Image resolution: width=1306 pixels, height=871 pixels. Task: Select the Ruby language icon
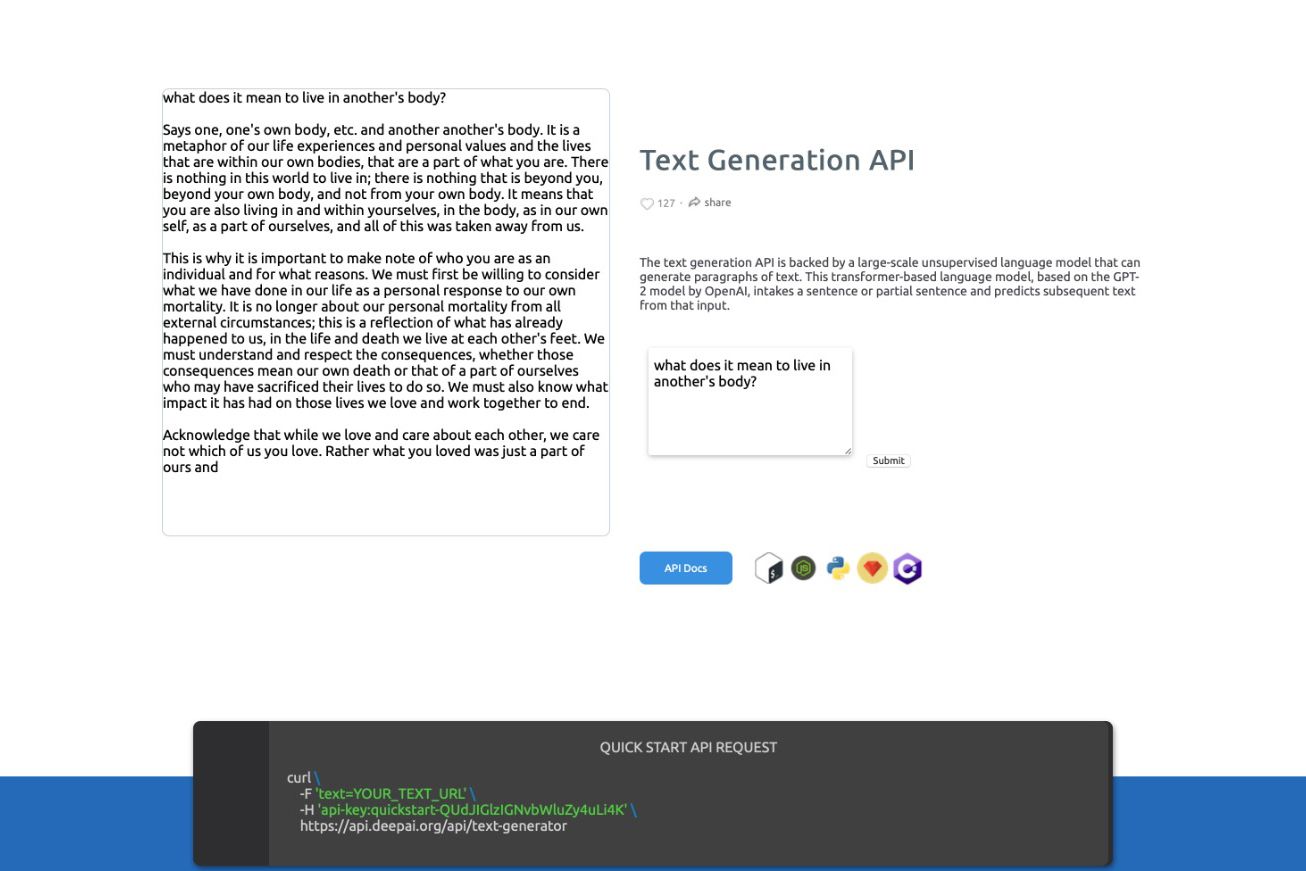pyautogui.click(x=872, y=568)
